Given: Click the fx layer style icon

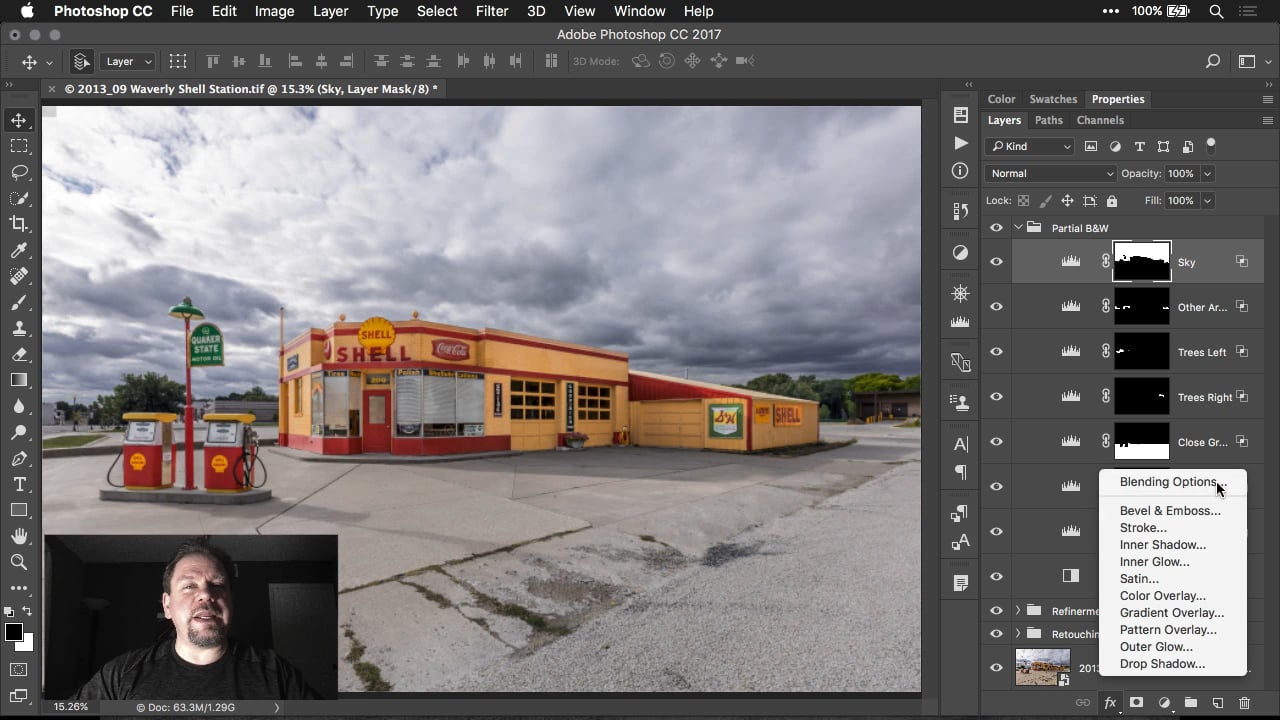Looking at the screenshot, I should click(1110, 703).
